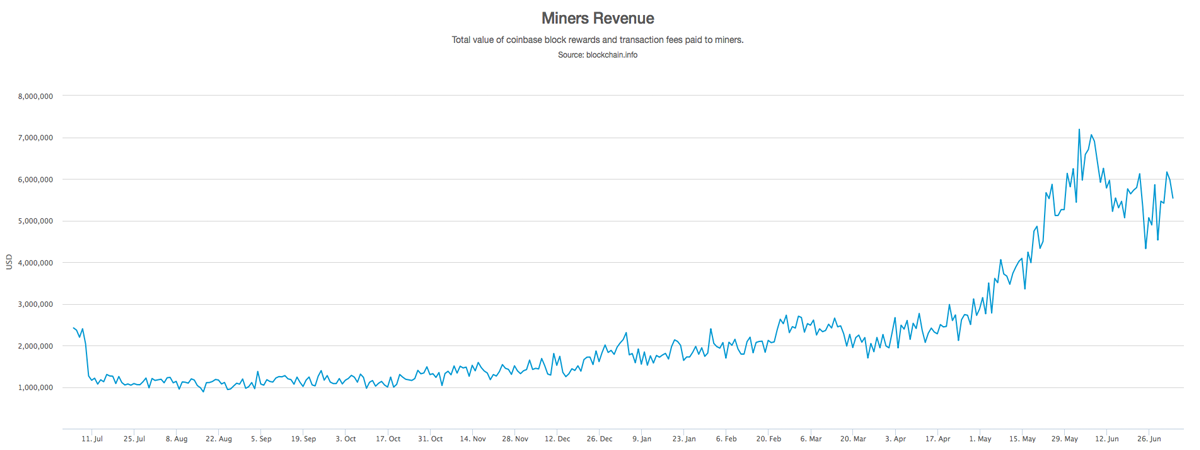
Task: Click the "14. Nov" date label
Action: point(473,438)
